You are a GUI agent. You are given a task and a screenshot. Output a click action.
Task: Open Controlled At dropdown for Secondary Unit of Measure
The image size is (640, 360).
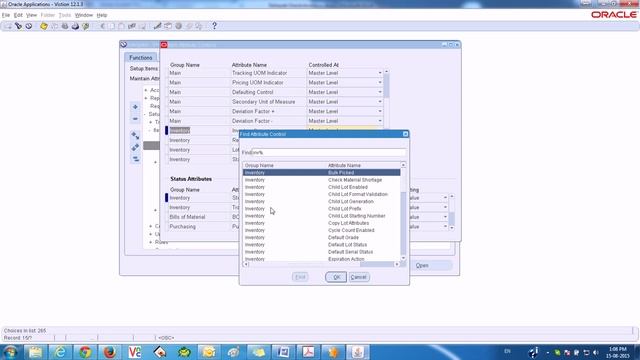[380, 102]
